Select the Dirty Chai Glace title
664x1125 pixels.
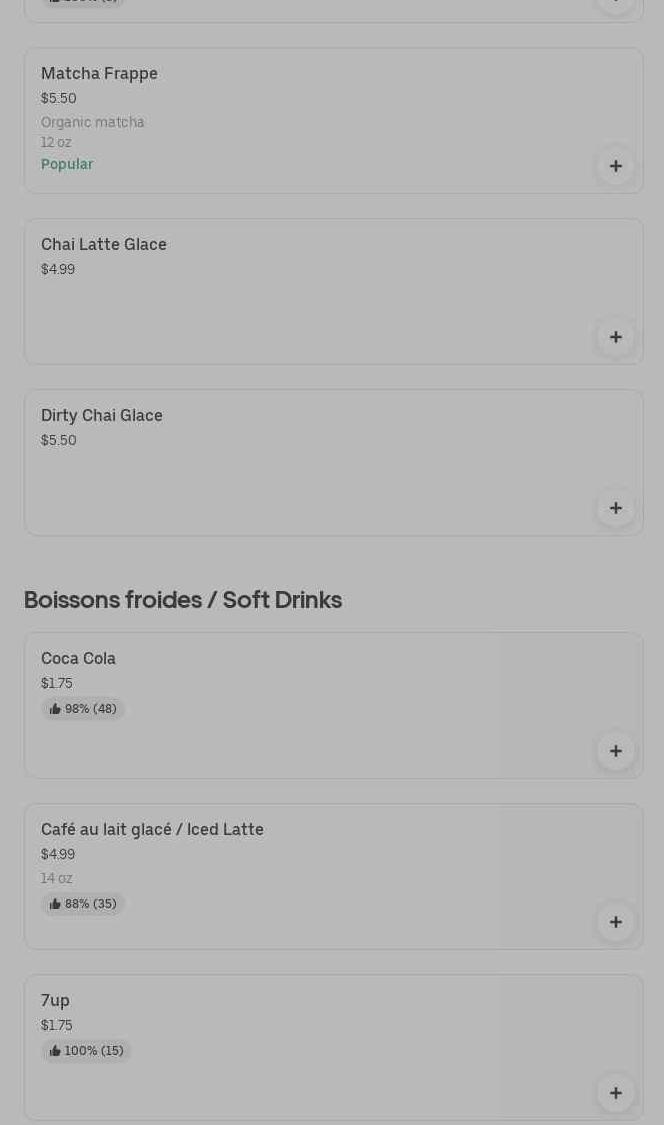click(x=102, y=415)
